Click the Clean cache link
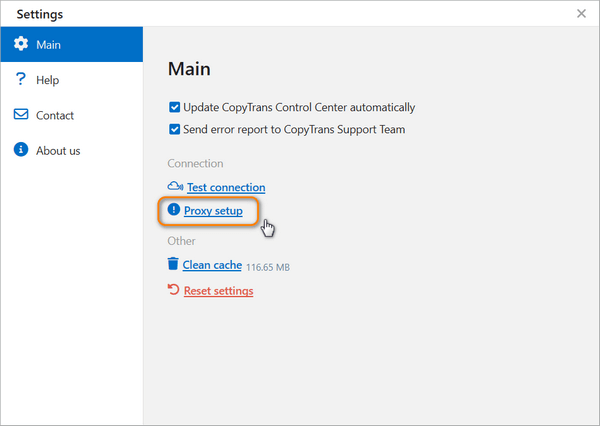This screenshot has width=600, height=426. coord(212,265)
